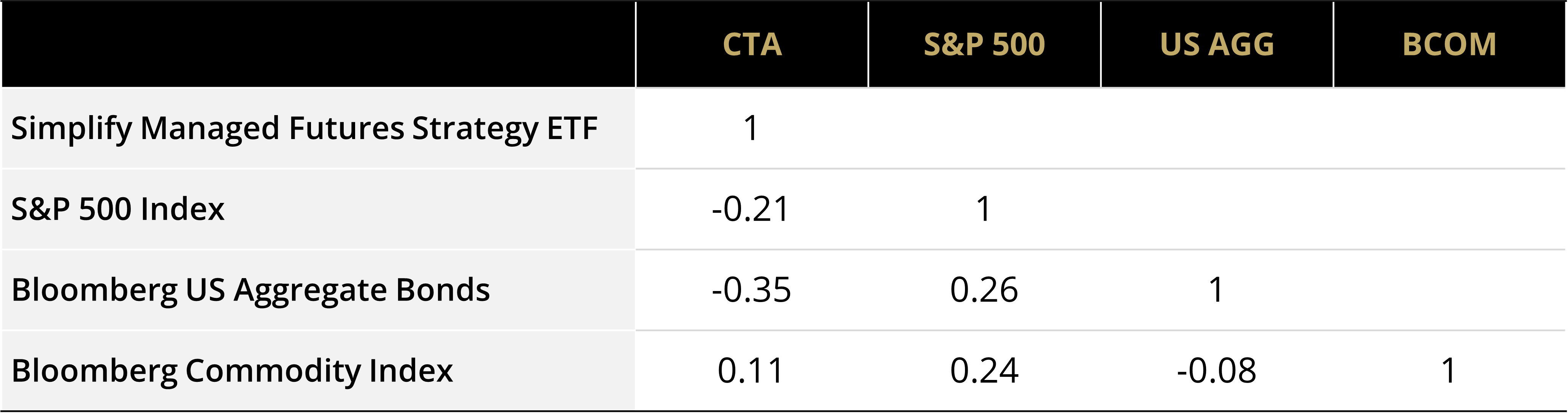Select the US AGG column header
The image size is (1568, 413).
1217,44
